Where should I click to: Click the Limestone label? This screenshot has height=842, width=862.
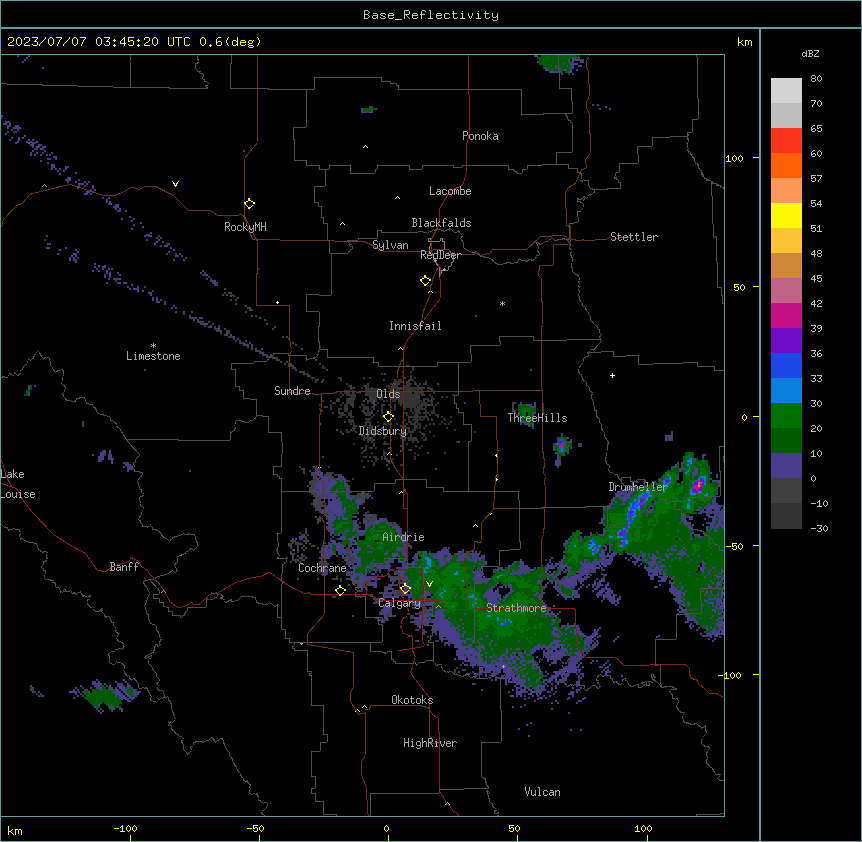153,356
